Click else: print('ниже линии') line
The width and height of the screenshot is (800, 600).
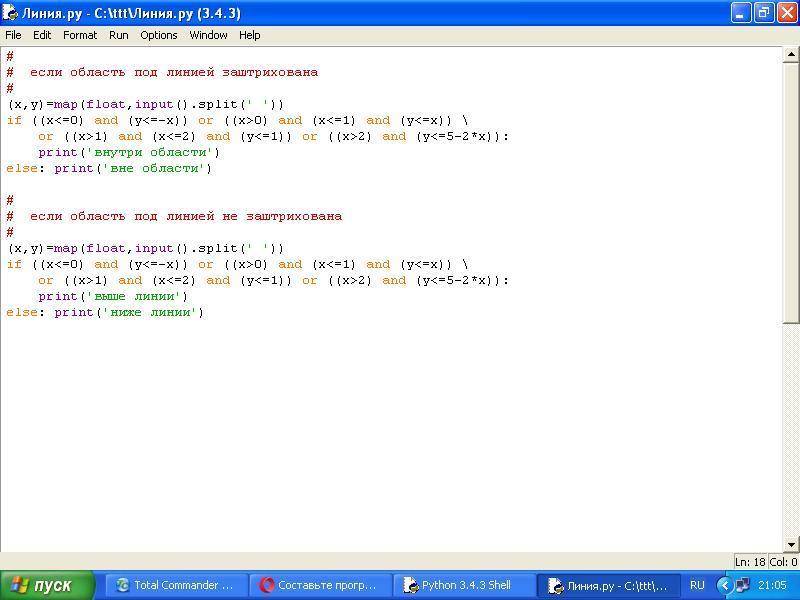[105, 312]
